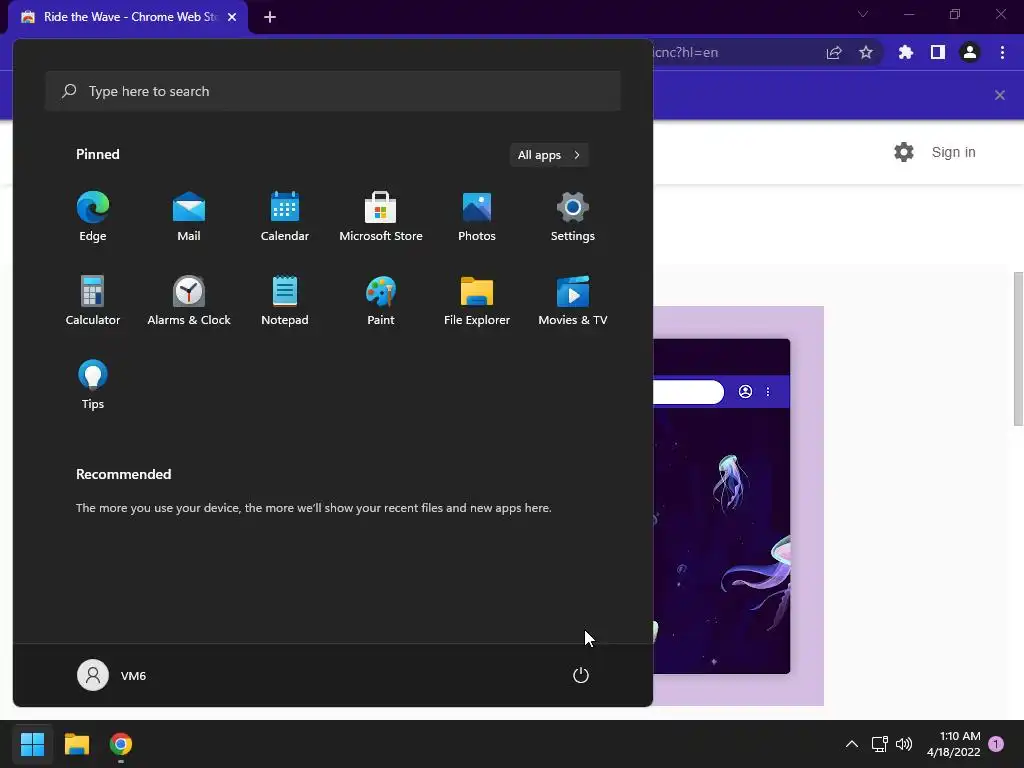
Task: Launch Notepad from pinned apps
Action: 285,300
